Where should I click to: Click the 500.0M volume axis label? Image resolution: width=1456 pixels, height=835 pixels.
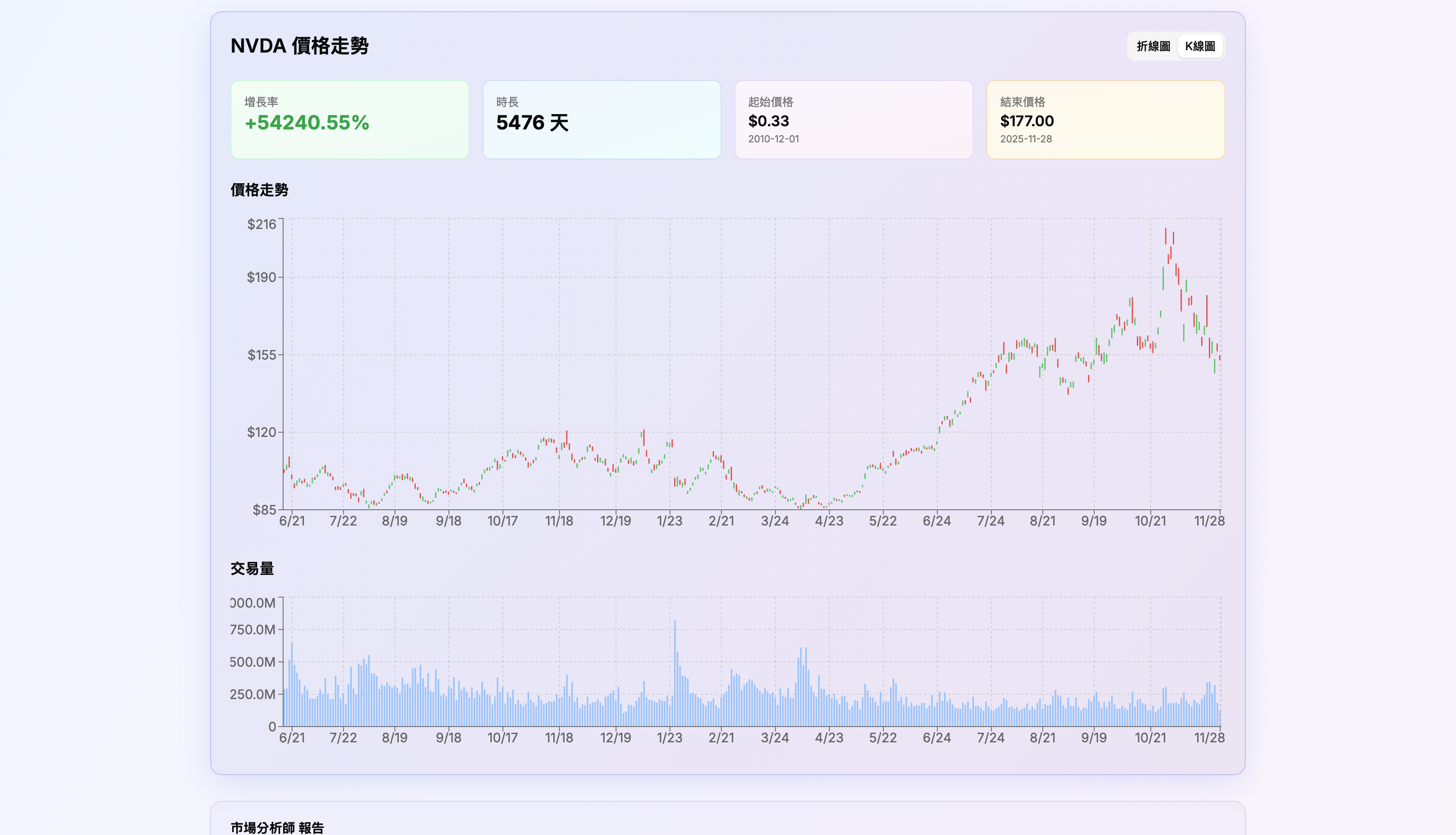coord(253,662)
